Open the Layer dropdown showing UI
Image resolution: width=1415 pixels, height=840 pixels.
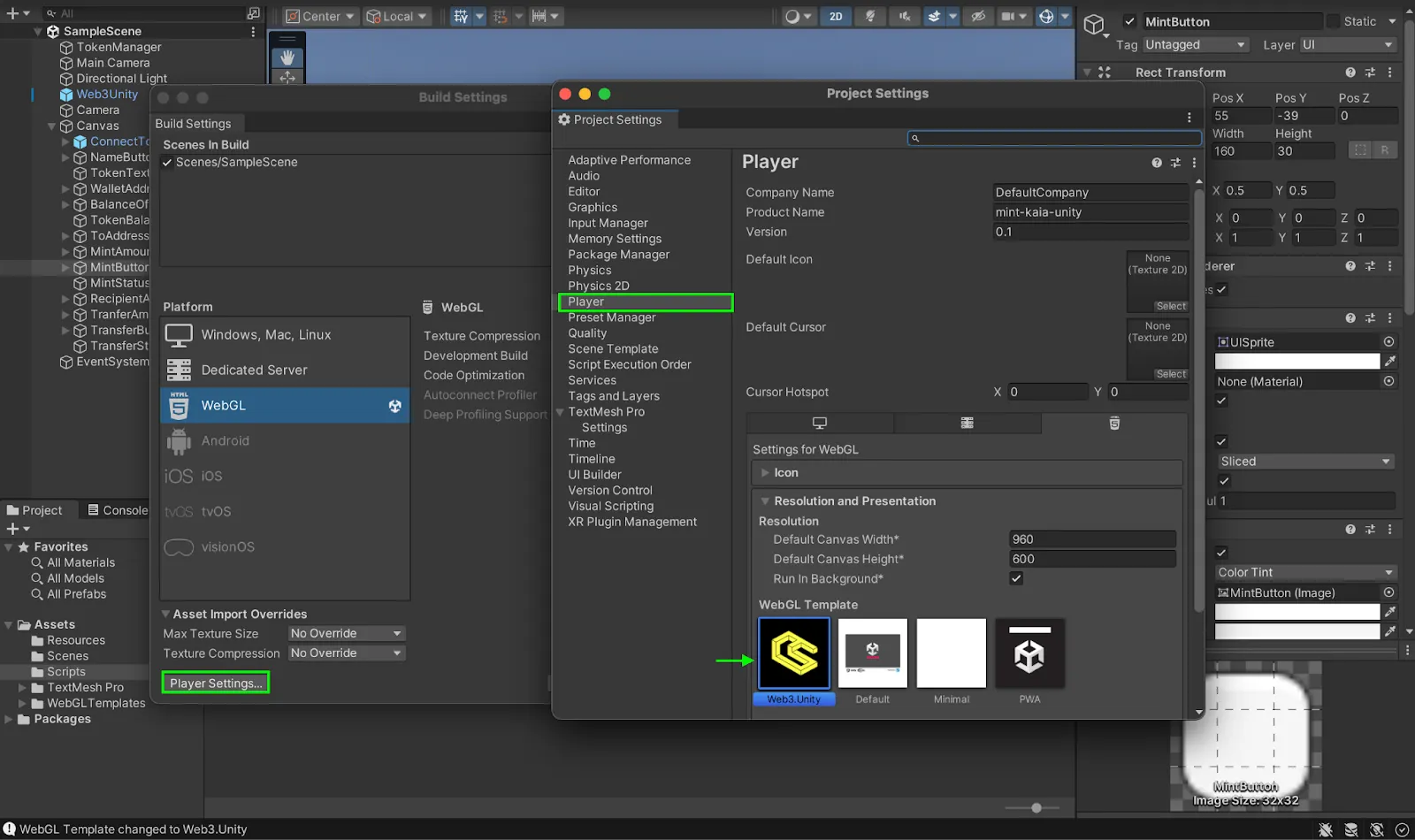click(x=1347, y=45)
